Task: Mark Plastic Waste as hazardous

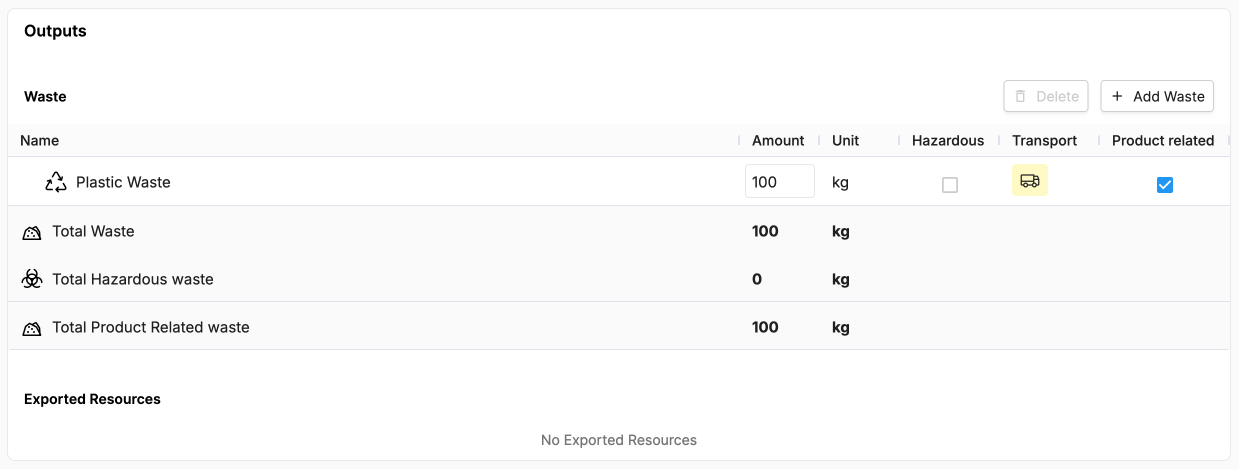Action: (949, 185)
